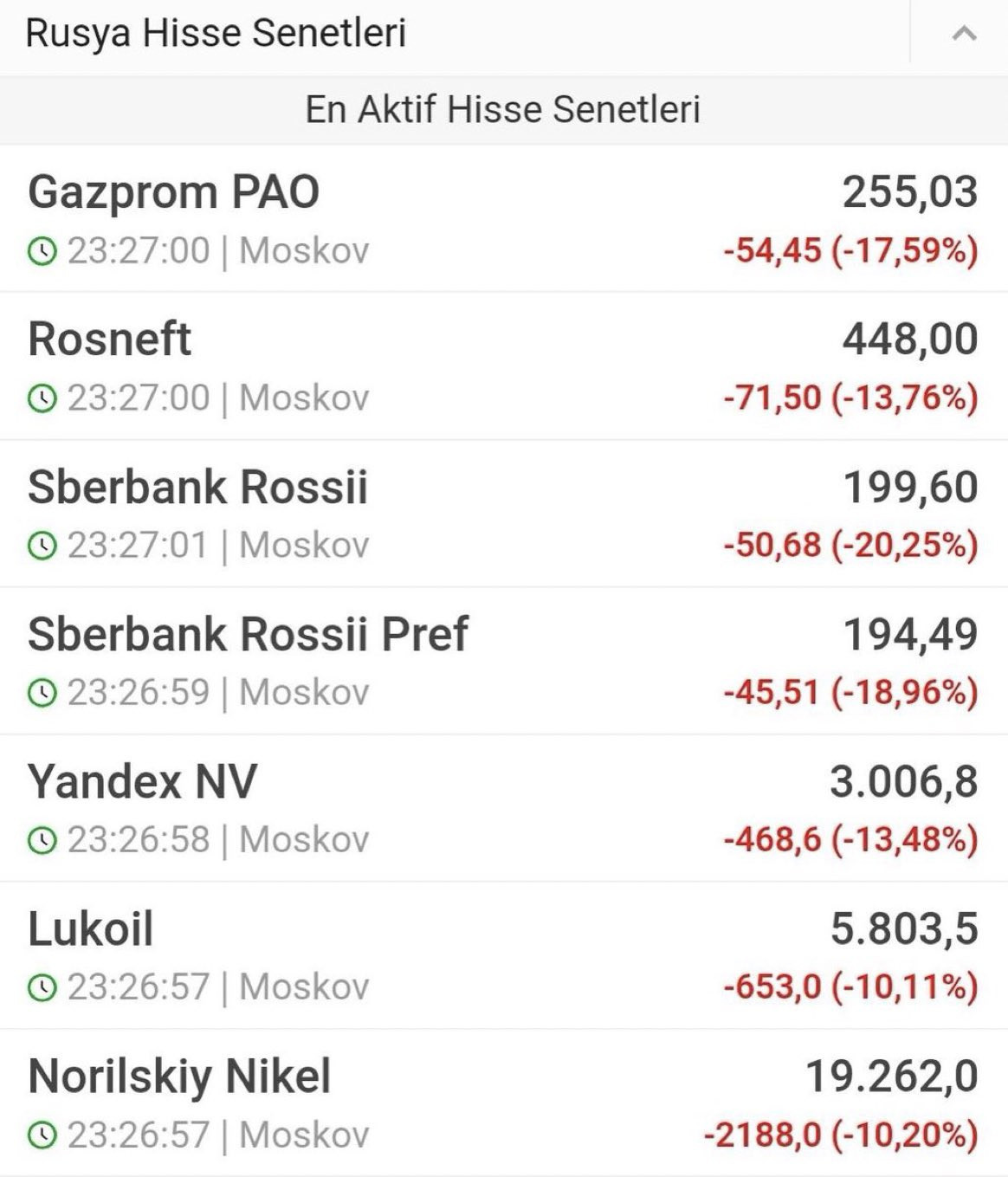1008x1177 pixels.
Task: Click the clock icon under Rosneft
Action: (42, 399)
